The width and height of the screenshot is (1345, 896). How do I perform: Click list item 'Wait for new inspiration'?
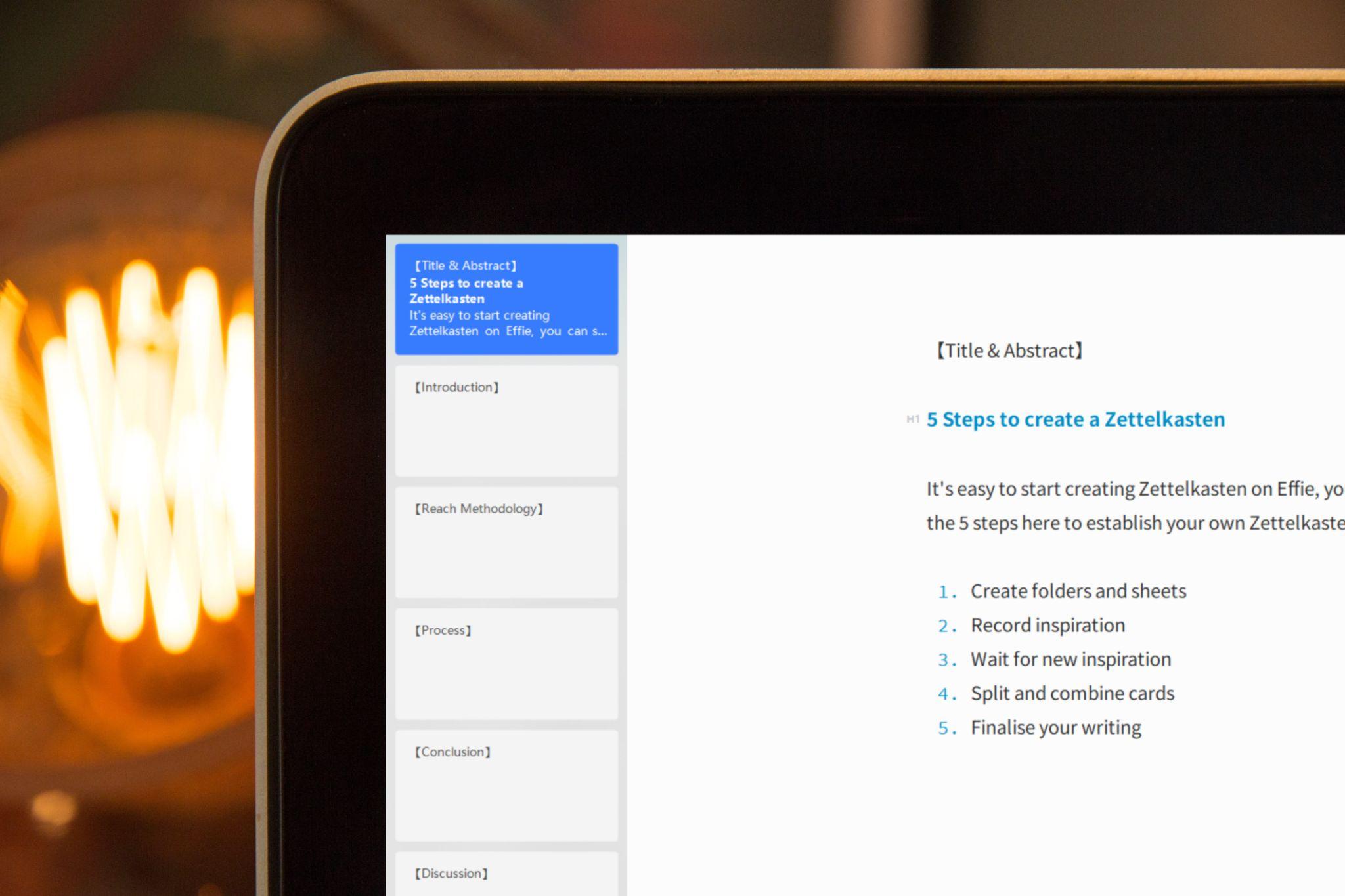pos(1070,660)
